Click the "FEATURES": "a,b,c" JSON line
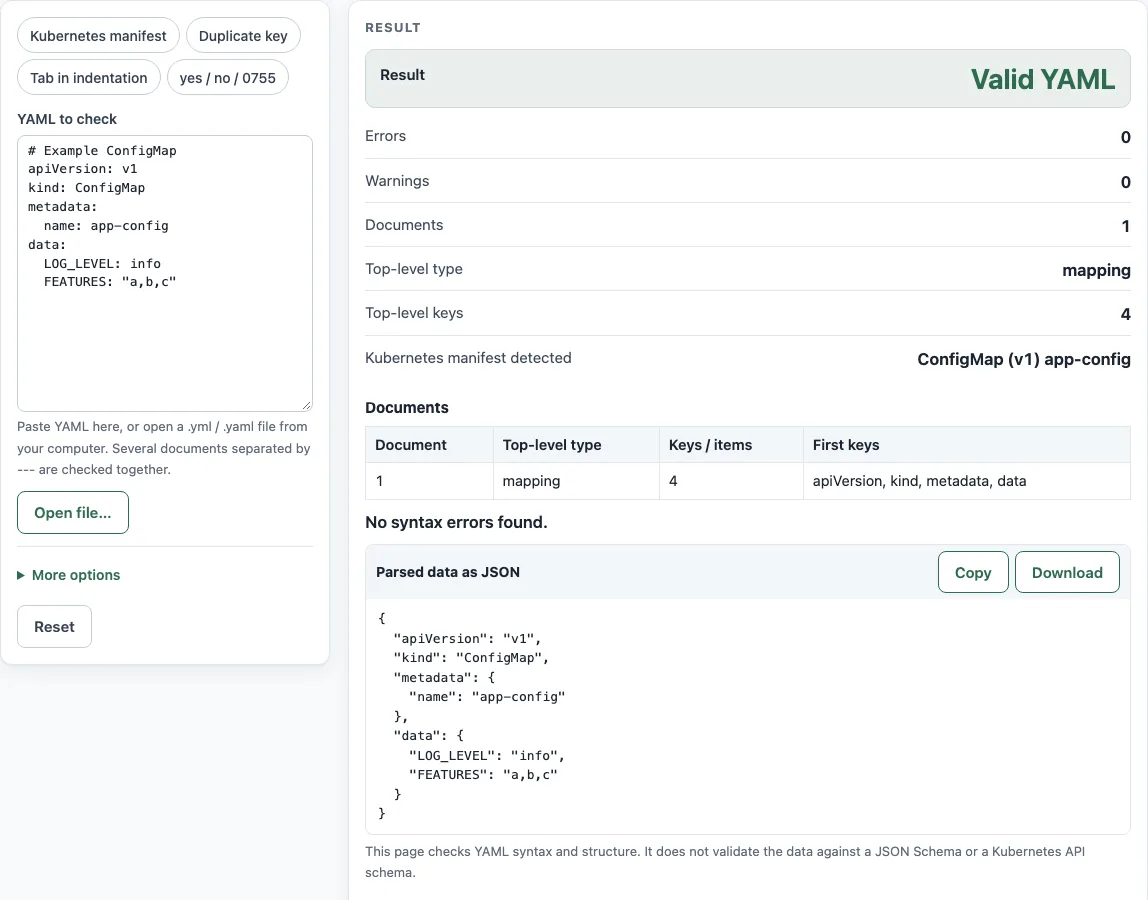This screenshot has height=900, width=1148. [483, 774]
